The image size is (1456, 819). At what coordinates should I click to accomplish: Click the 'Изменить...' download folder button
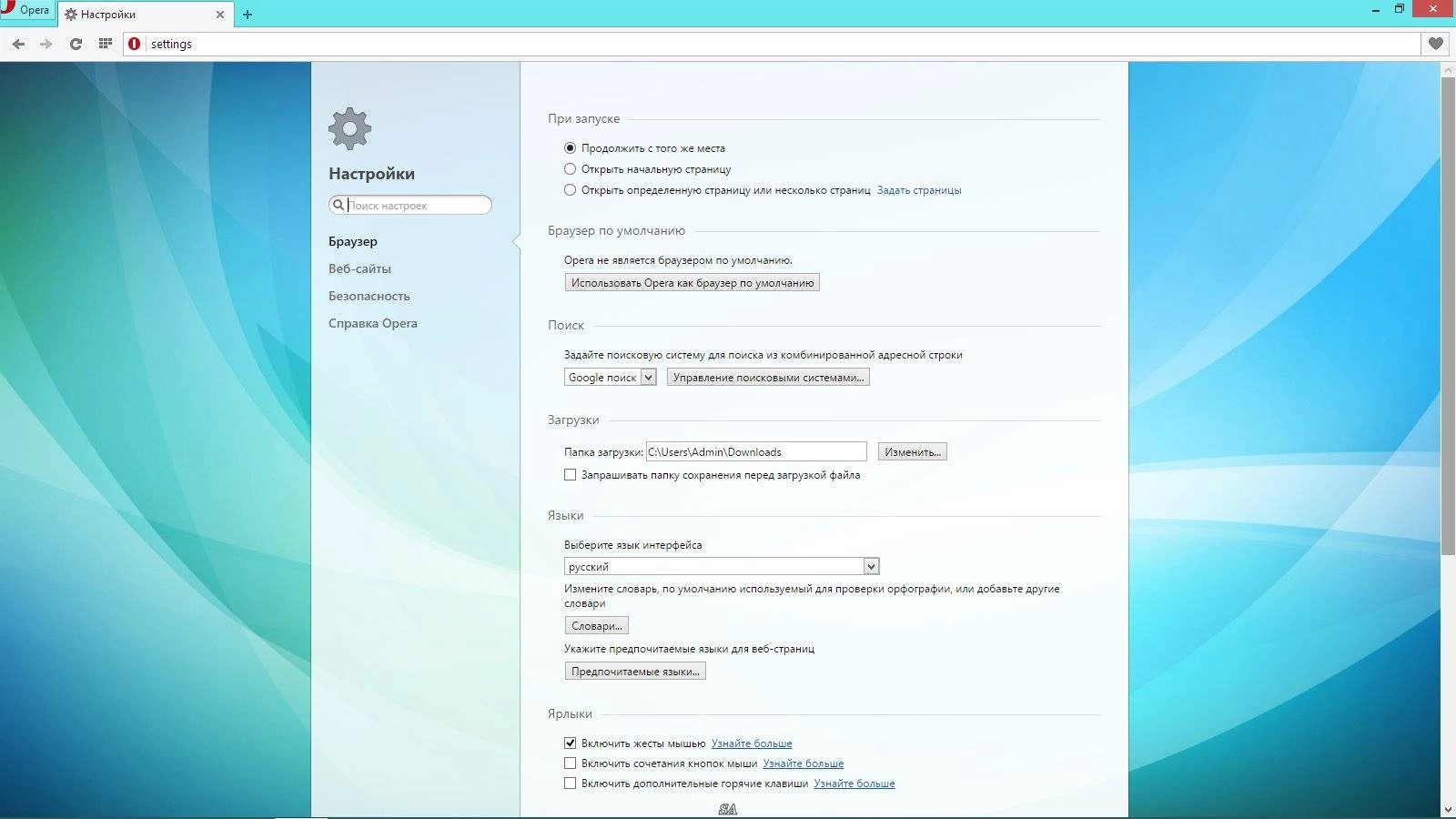[x=913, y=451]
